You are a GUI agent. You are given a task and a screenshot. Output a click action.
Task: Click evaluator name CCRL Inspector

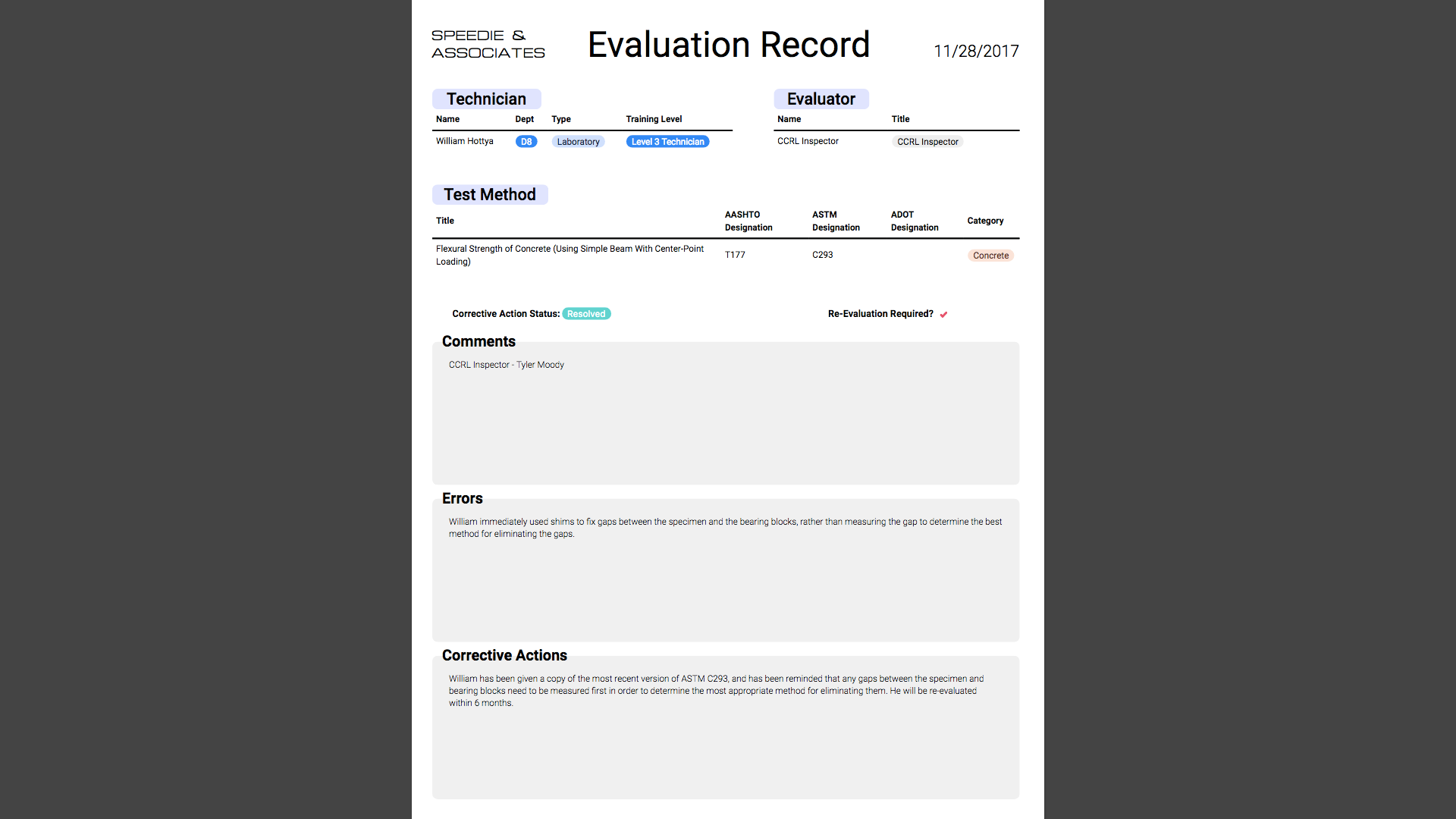[x=808, y=141]
